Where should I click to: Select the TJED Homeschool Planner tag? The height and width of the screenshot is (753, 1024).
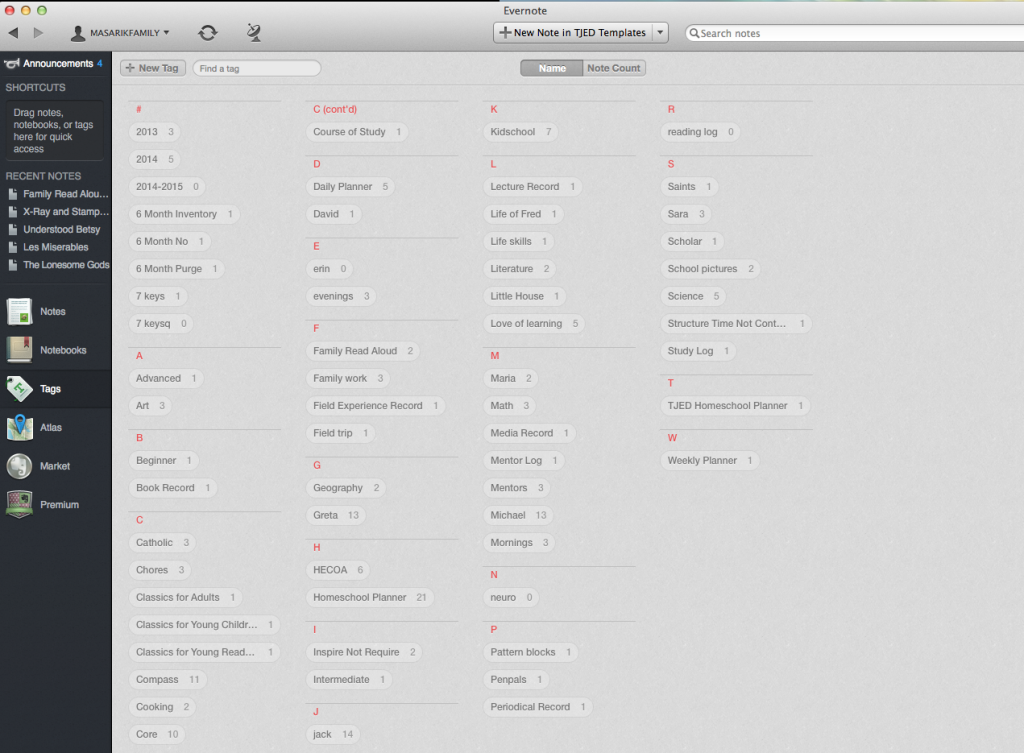click(735, 406)
